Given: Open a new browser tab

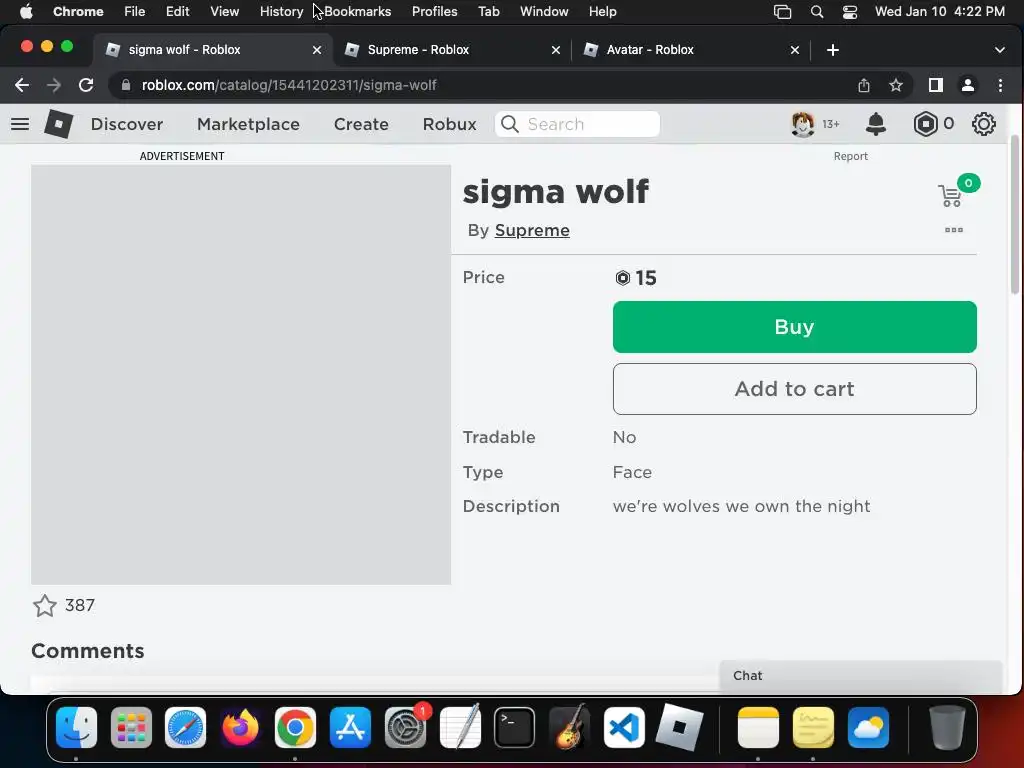Looking at the screenshot, I should click(833, 50).
